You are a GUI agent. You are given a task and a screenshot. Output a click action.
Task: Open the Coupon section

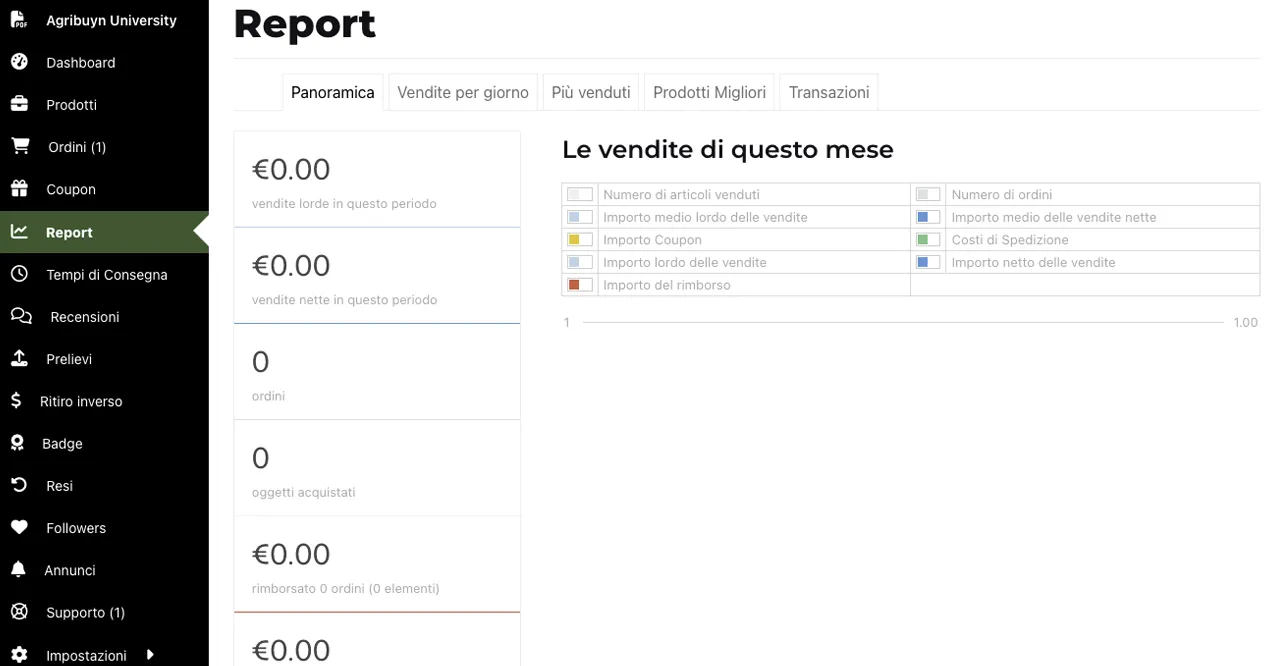coord(71,189)
